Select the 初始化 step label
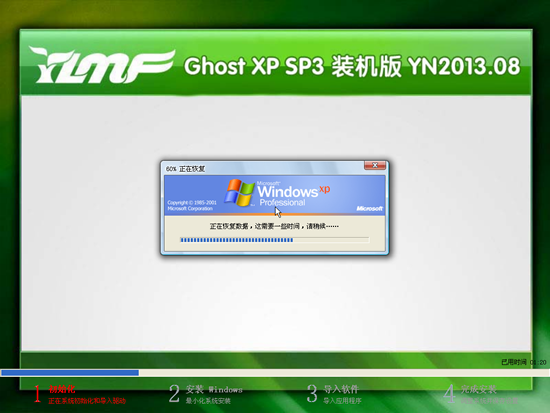Screen dimensions: 550x413 pyautogui.click(x=62, y=389)
